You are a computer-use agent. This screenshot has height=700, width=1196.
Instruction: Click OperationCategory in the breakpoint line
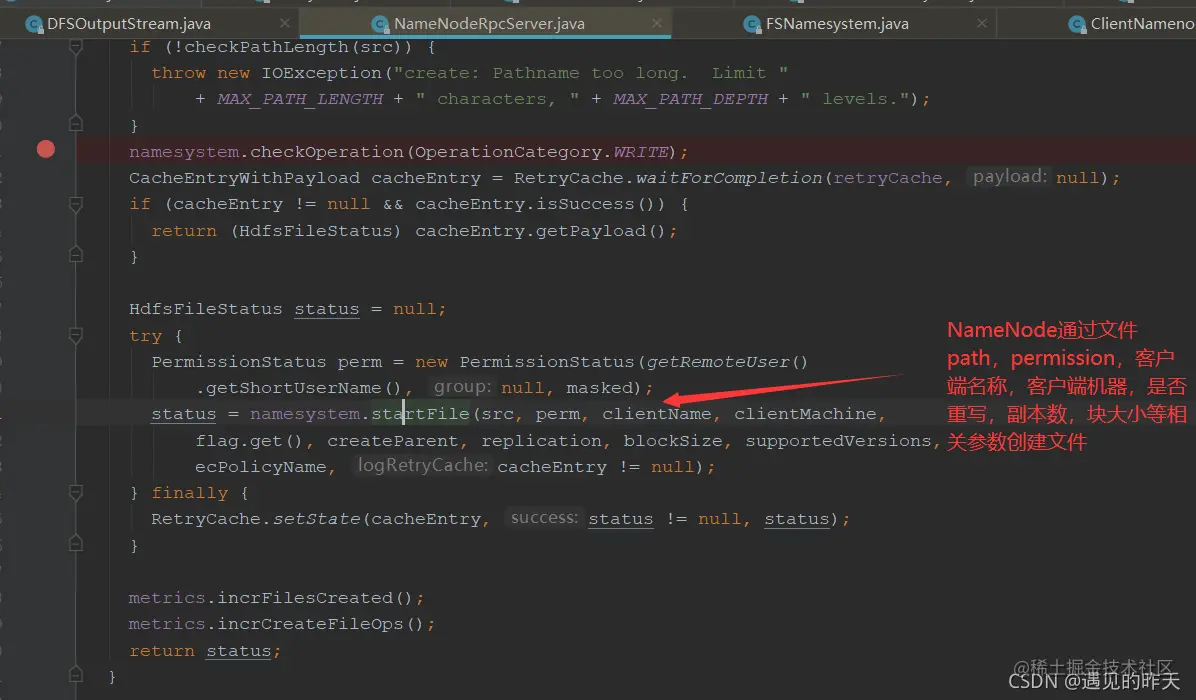pos(509,152)
